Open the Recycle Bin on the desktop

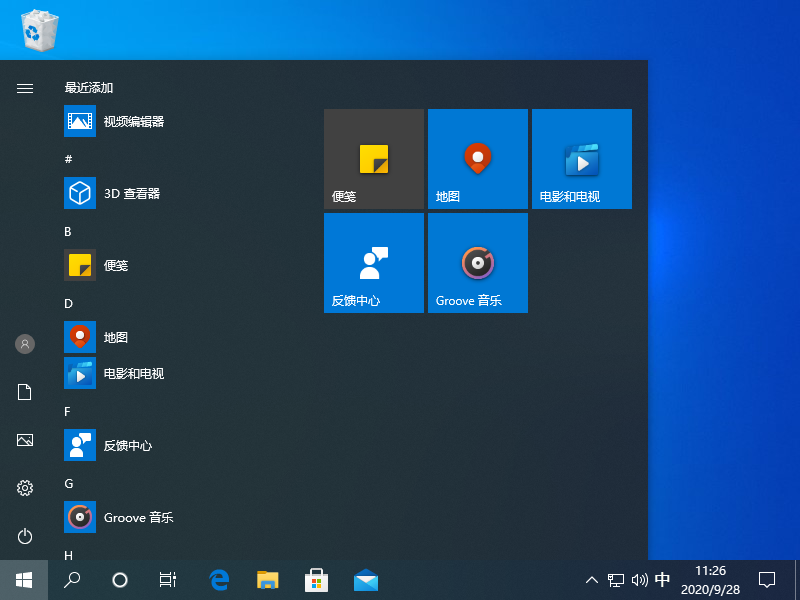(x=38, y=30)
